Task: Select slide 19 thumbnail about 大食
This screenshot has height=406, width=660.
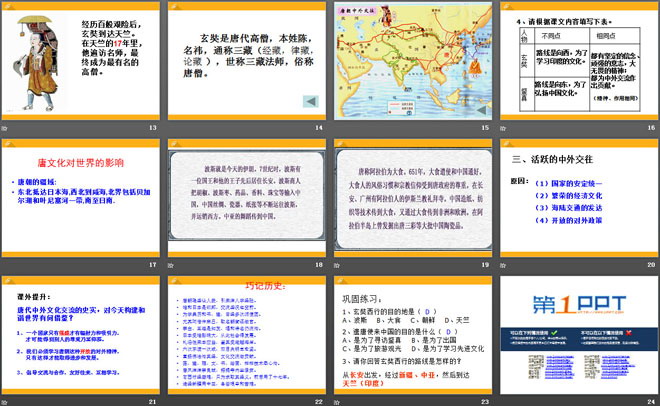Action: (413, 198)
